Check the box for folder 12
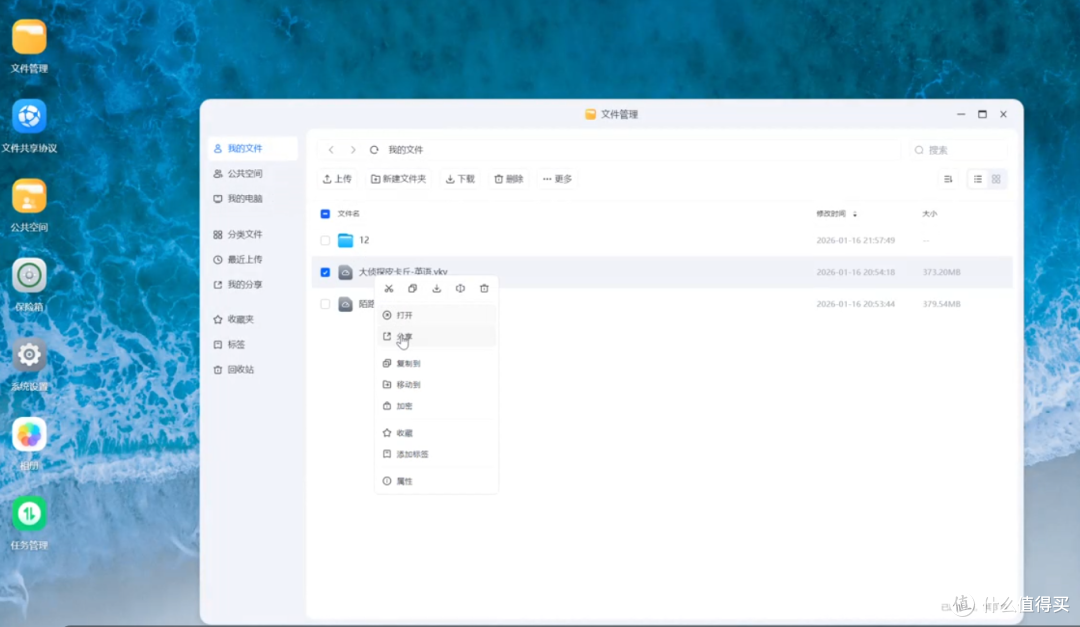 coord(325,240)
